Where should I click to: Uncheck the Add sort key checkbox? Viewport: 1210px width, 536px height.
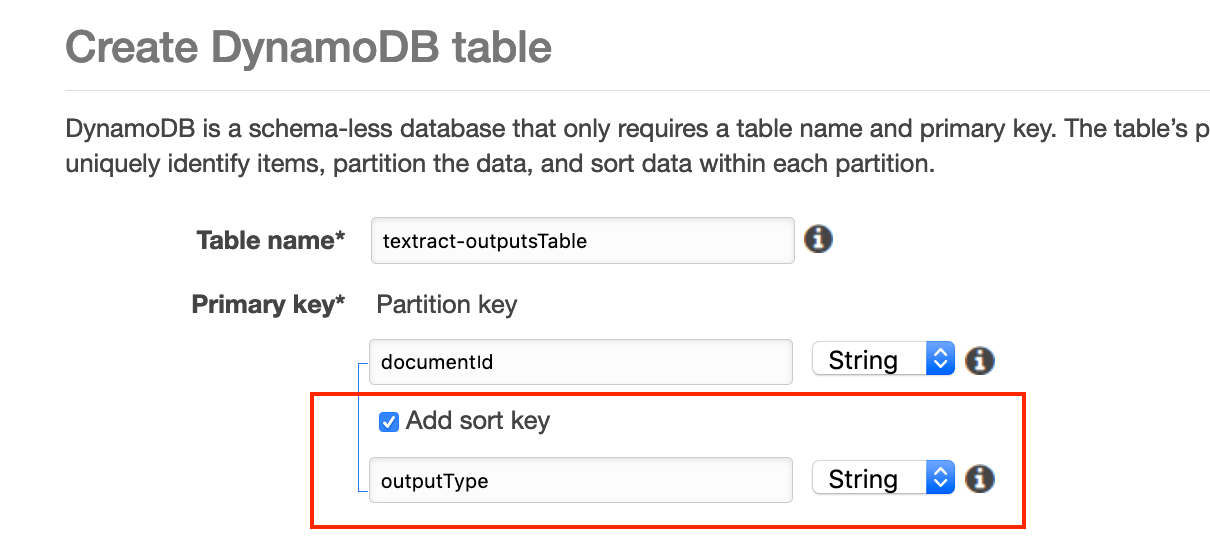[x=389, y=422]
